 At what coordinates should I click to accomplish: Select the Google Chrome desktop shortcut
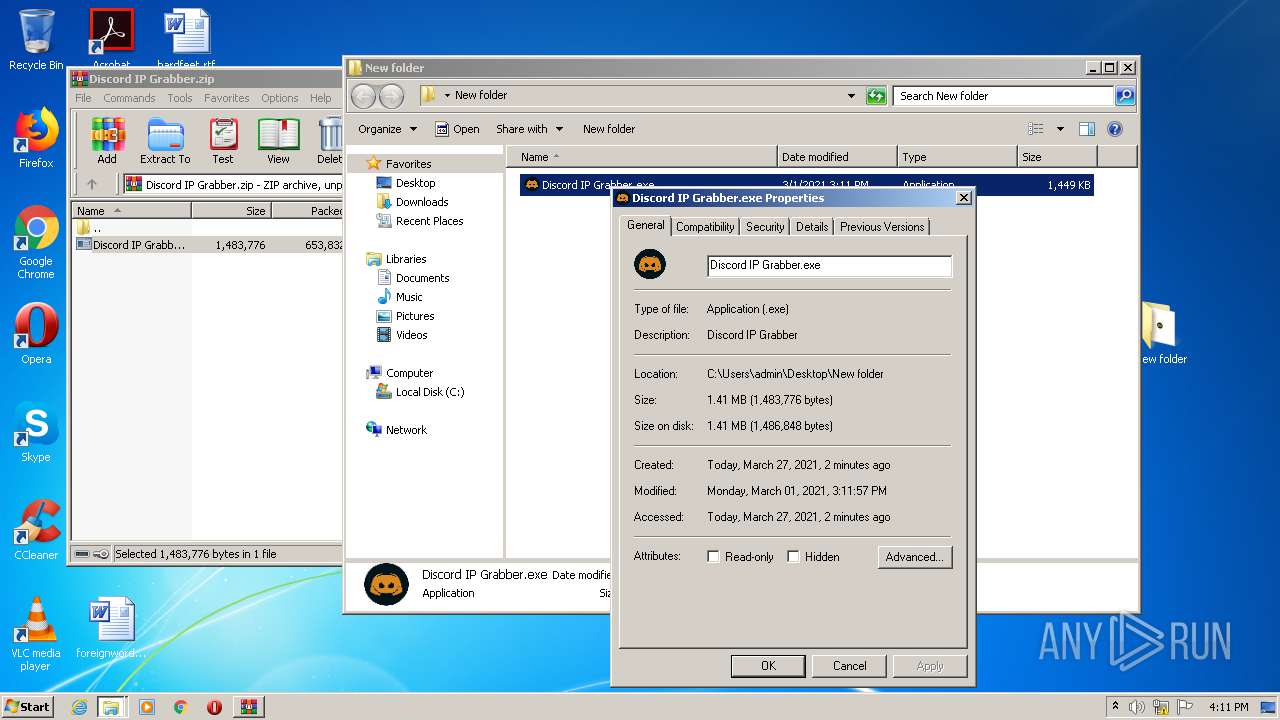coord(36,243)
